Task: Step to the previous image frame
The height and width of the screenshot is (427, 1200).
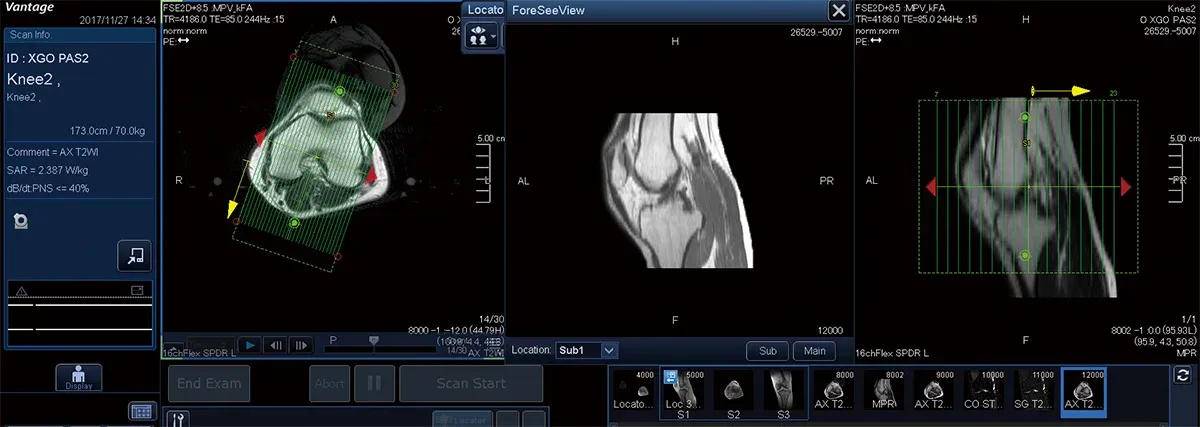Action: click(275, 346)
